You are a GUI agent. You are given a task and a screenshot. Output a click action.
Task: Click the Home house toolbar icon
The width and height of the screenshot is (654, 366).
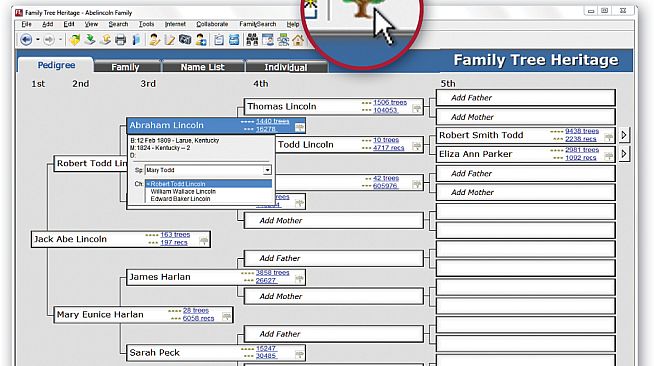pyautogui.click(x=298, y=40)
